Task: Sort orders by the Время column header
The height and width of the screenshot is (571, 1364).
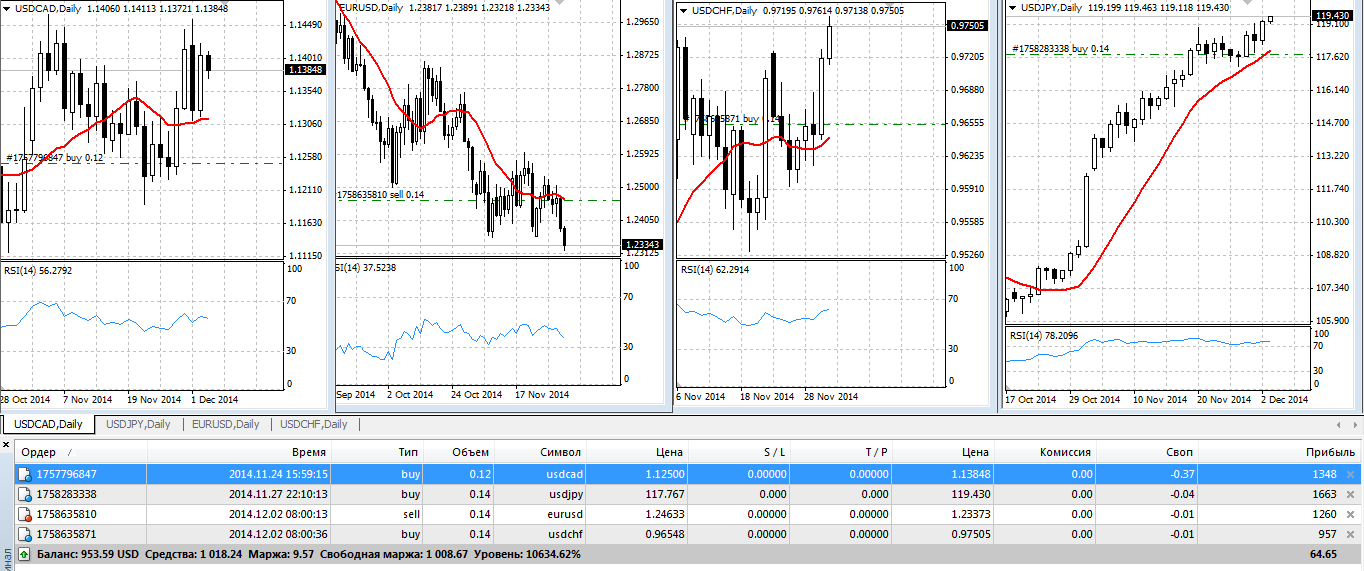Action: tap(308, 452)
